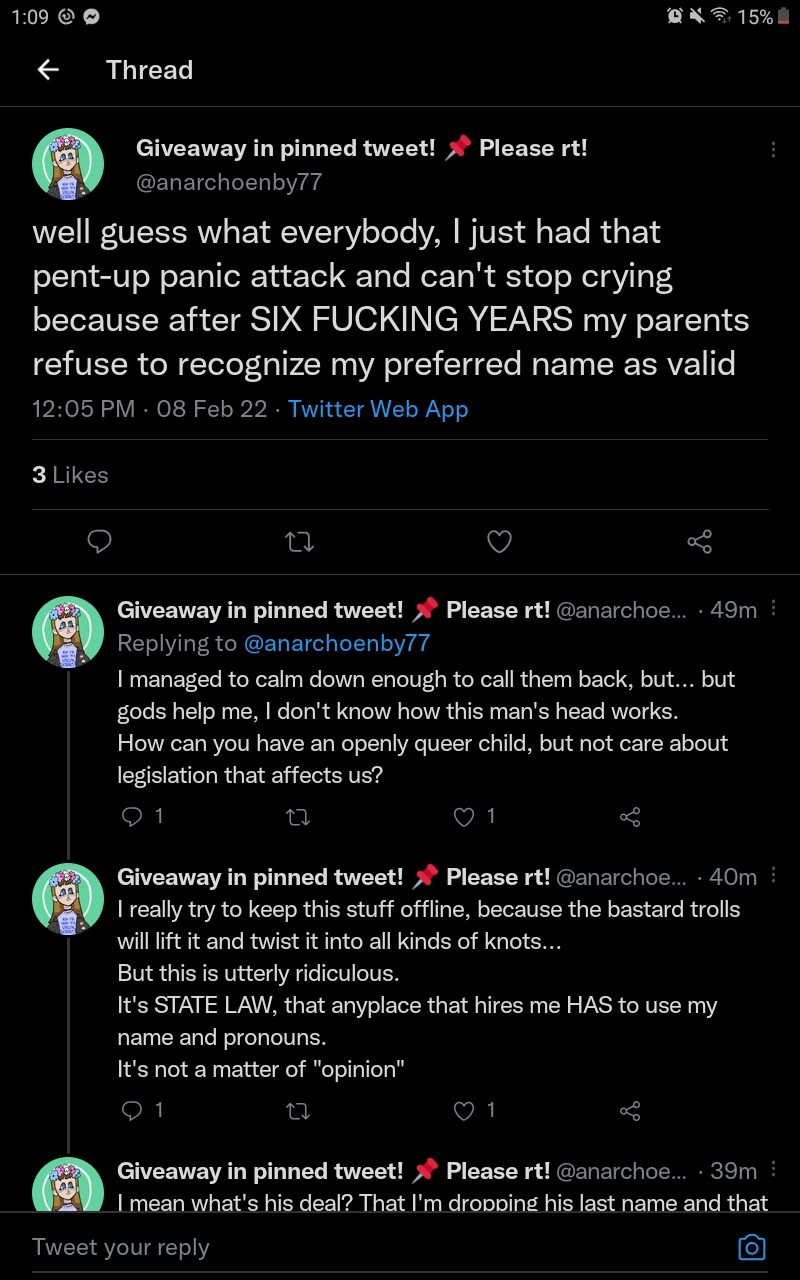Share the main tweet
800x1280 pixels.
point(699,542)
